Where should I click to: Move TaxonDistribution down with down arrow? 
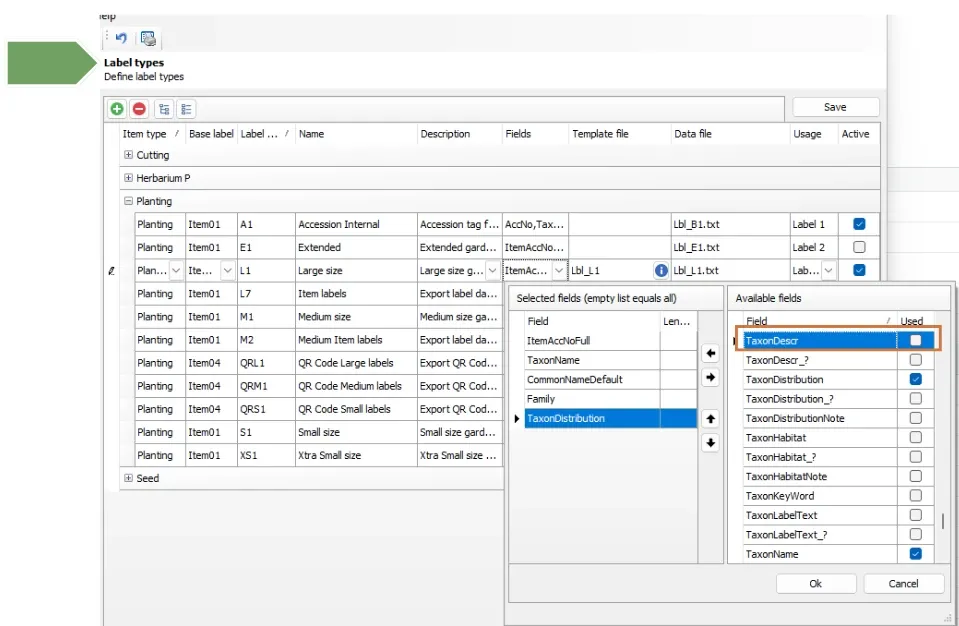(710, 443)
